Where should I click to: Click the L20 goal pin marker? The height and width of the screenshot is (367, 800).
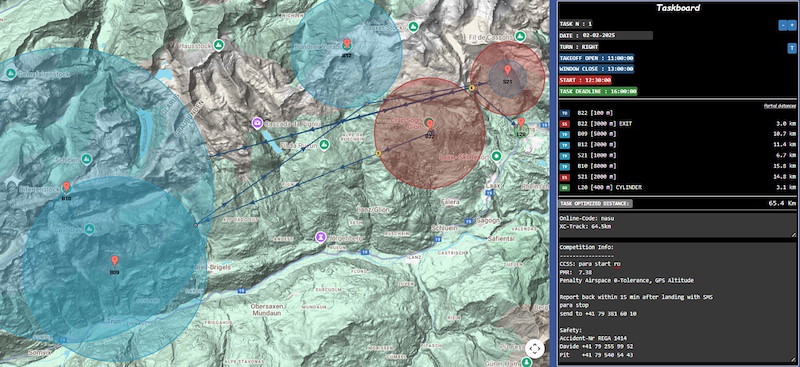[x=520, y=123]
